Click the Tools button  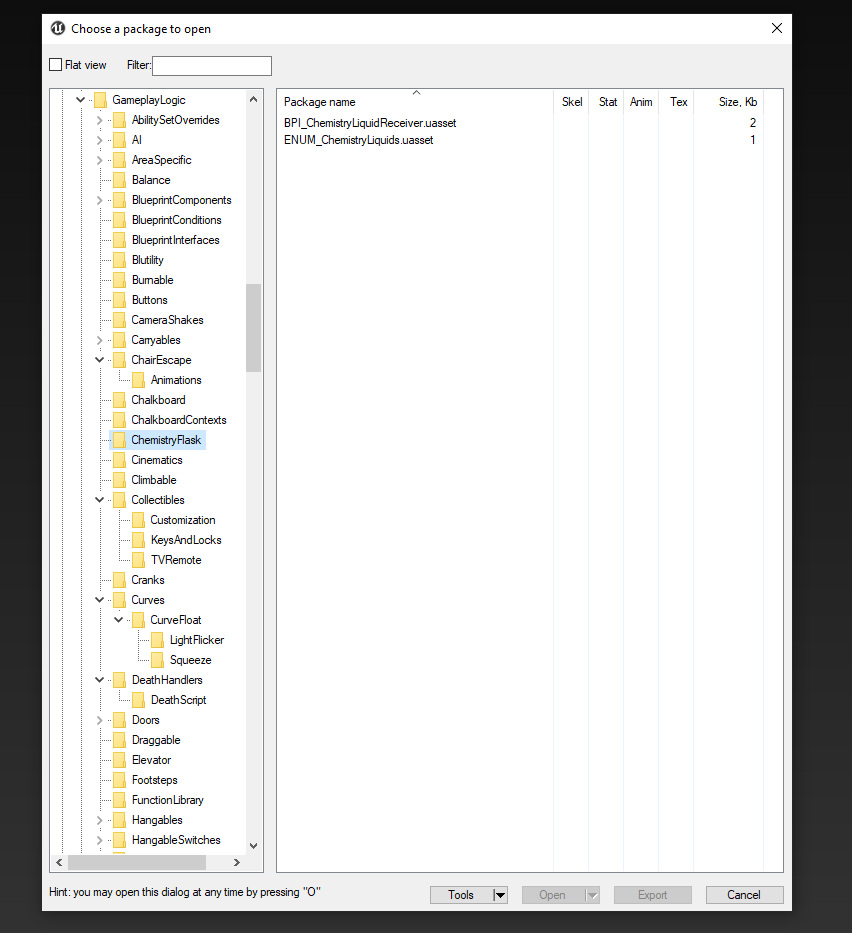(461, 895)
